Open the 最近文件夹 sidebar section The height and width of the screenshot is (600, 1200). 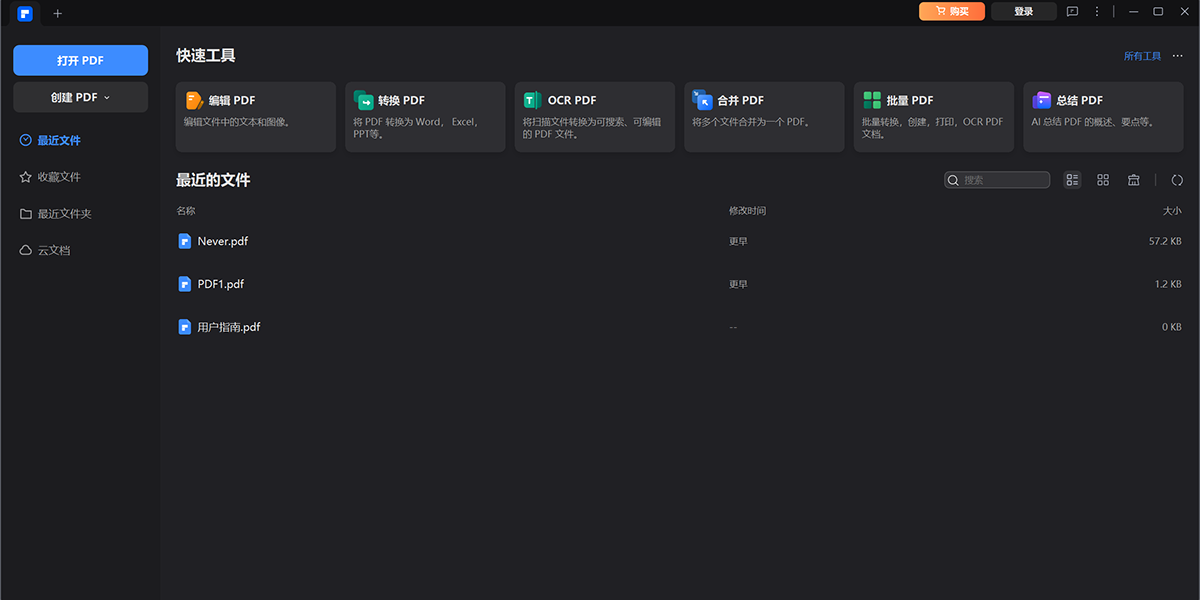(64, 214)
